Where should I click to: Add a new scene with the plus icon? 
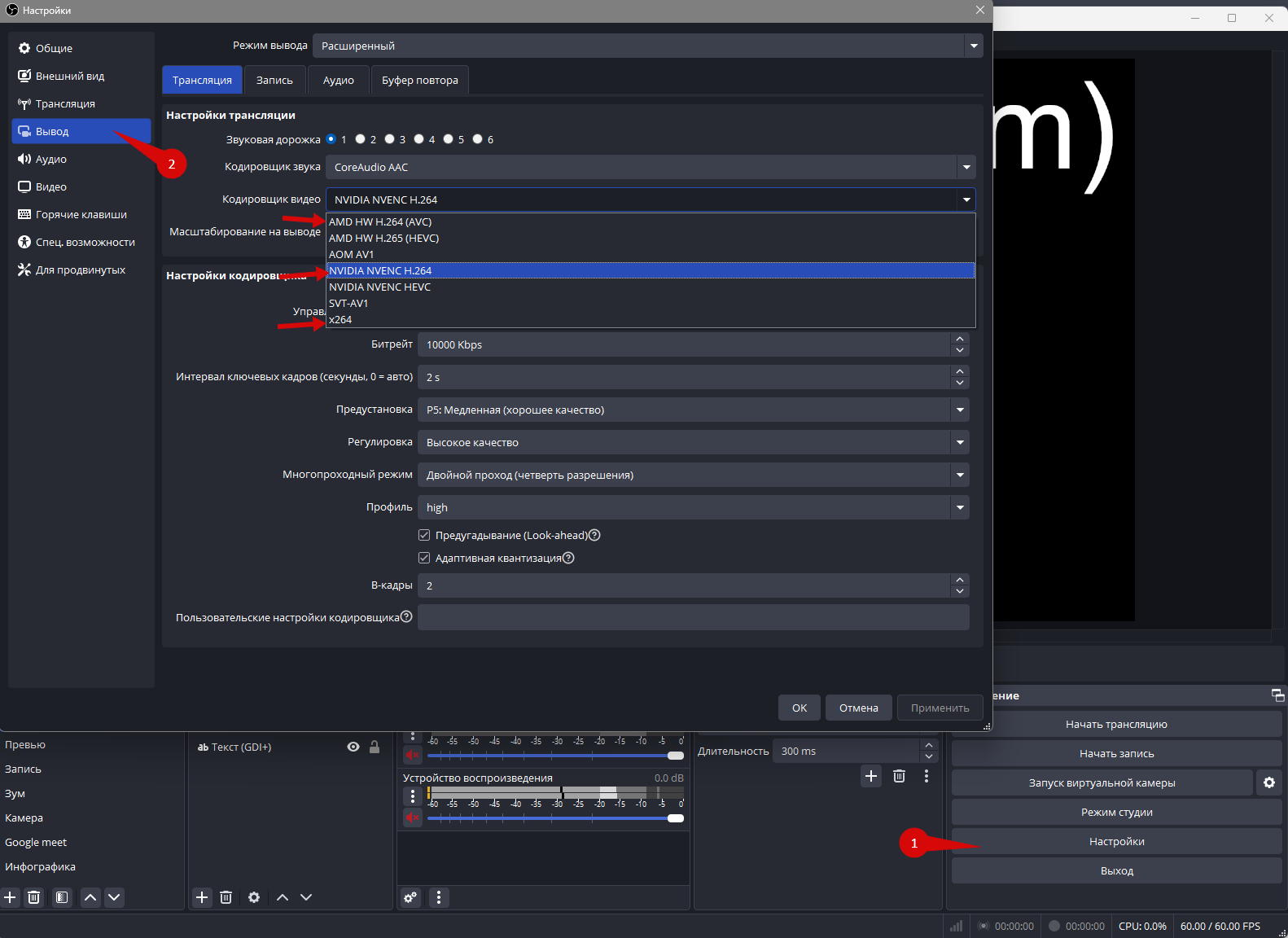click(10, 897)
